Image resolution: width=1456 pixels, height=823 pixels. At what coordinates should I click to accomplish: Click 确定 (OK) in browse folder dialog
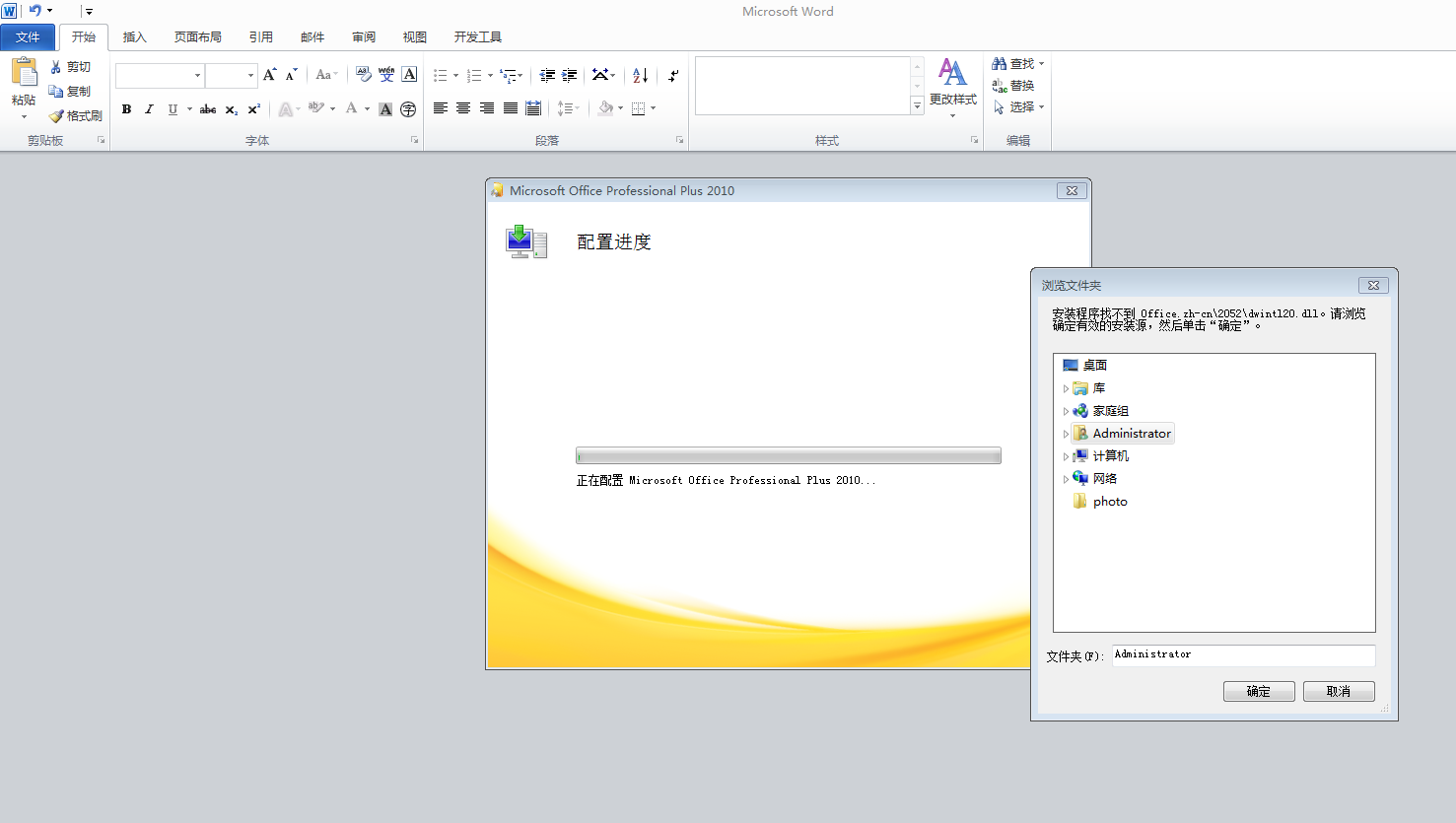(x=1259, y=692)
